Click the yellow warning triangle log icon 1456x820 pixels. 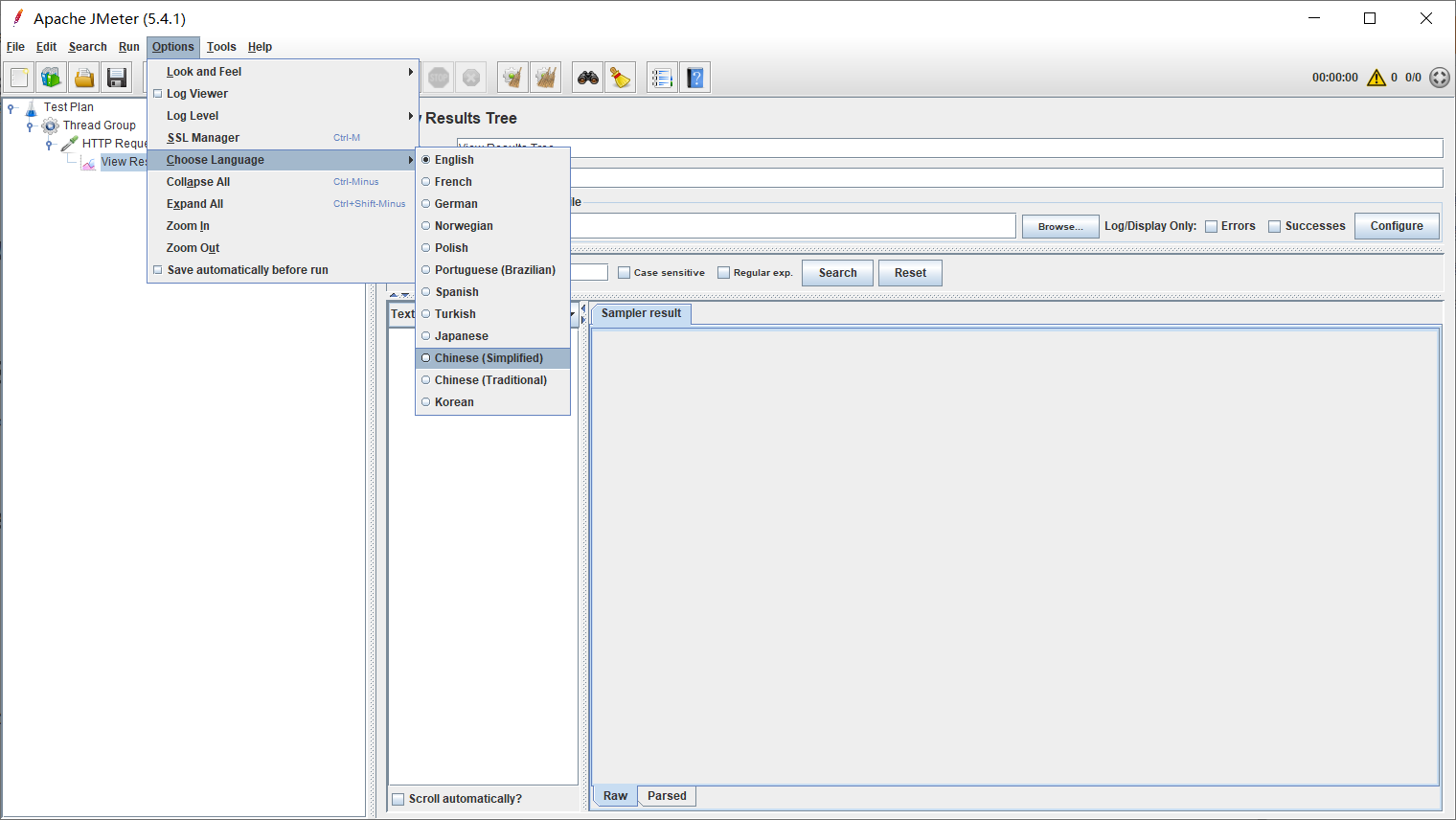[x=1376, y=78]
